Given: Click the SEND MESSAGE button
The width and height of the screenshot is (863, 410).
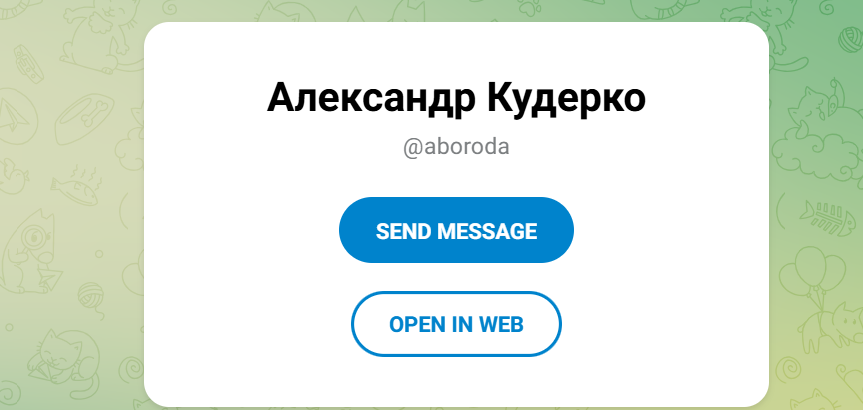Looking at the screenshot, I should (x=456, y=230).
